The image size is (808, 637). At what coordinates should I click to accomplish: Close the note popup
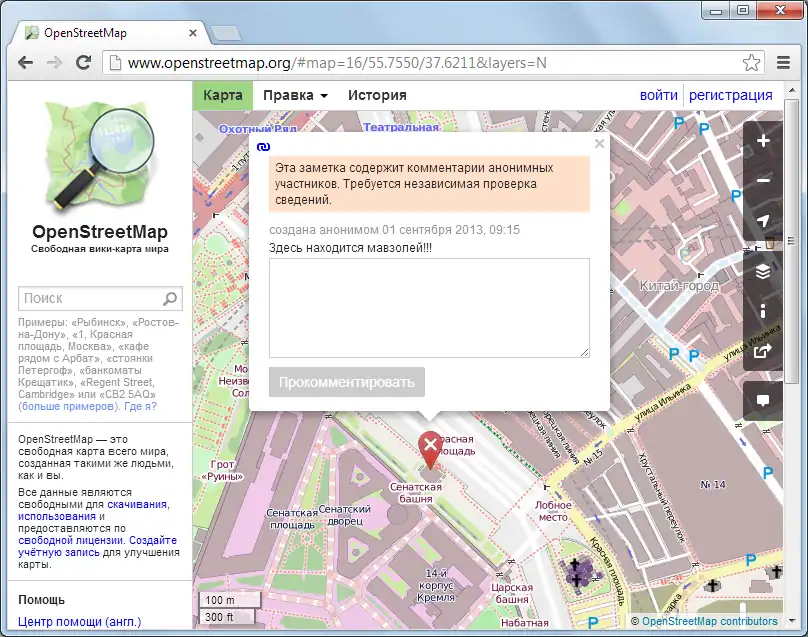point(599,144)
